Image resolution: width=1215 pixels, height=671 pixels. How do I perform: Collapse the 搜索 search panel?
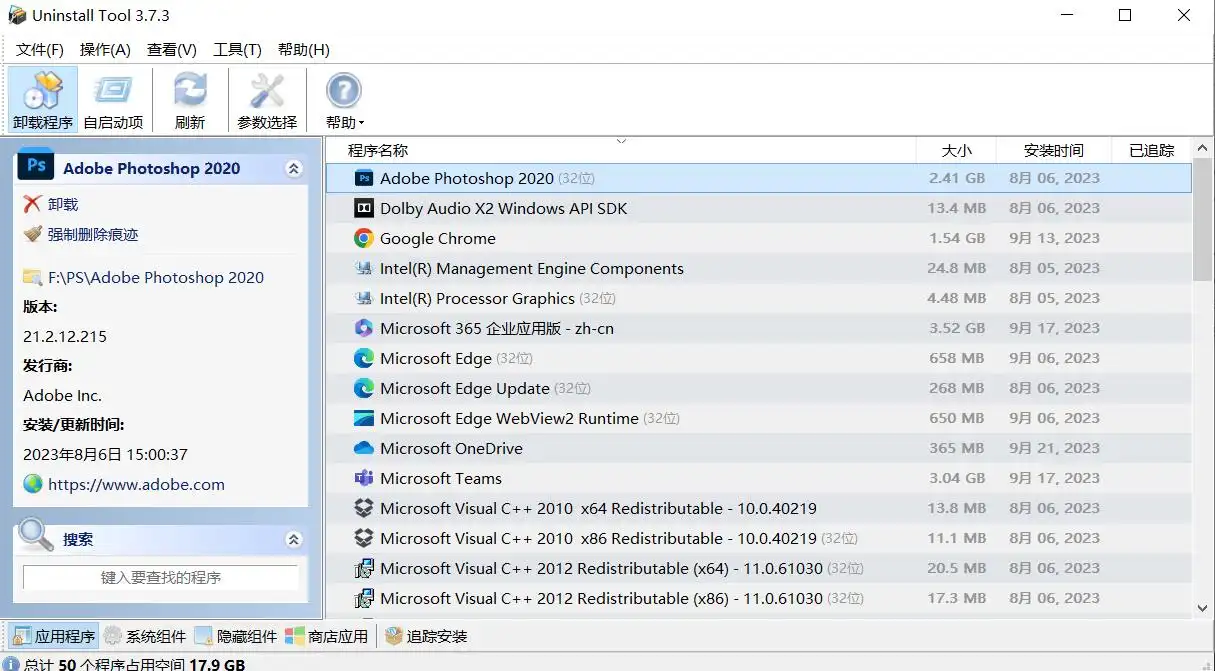click(x=294, y=539)
